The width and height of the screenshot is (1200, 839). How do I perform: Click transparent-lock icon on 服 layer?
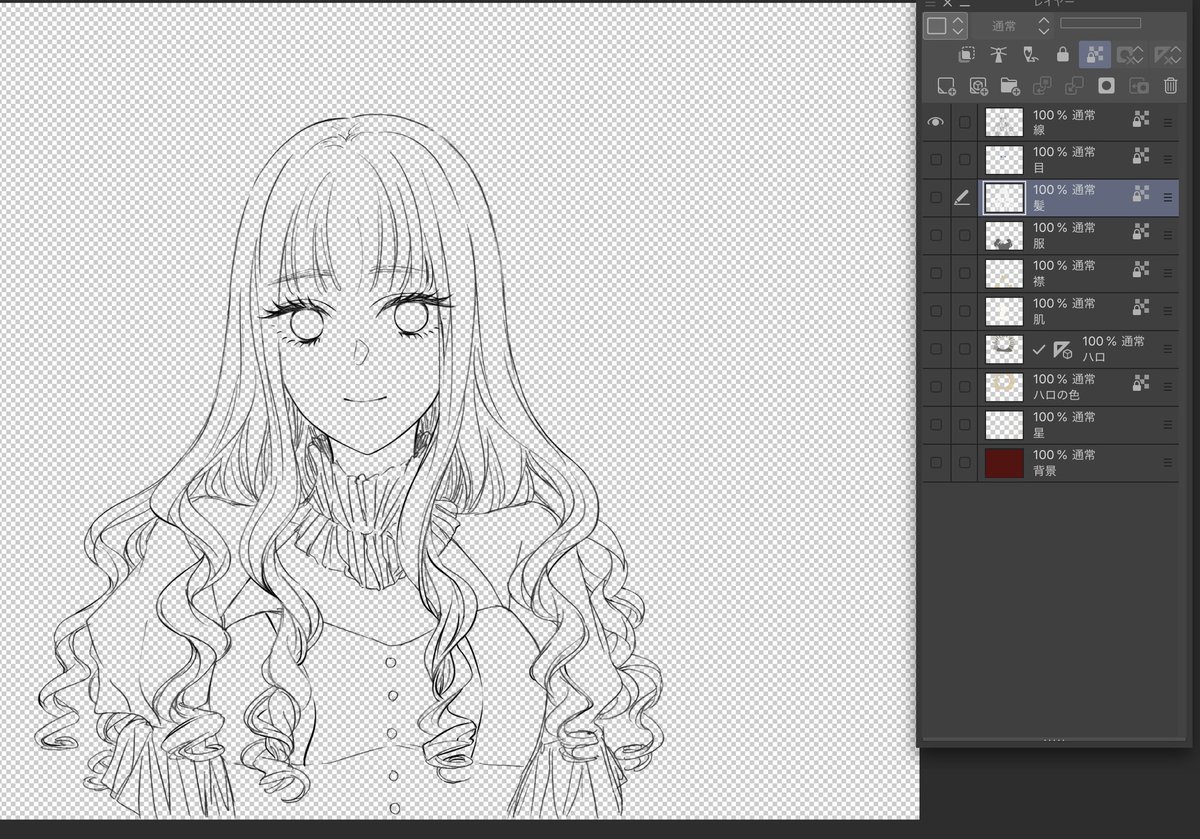coord(1141,233)
